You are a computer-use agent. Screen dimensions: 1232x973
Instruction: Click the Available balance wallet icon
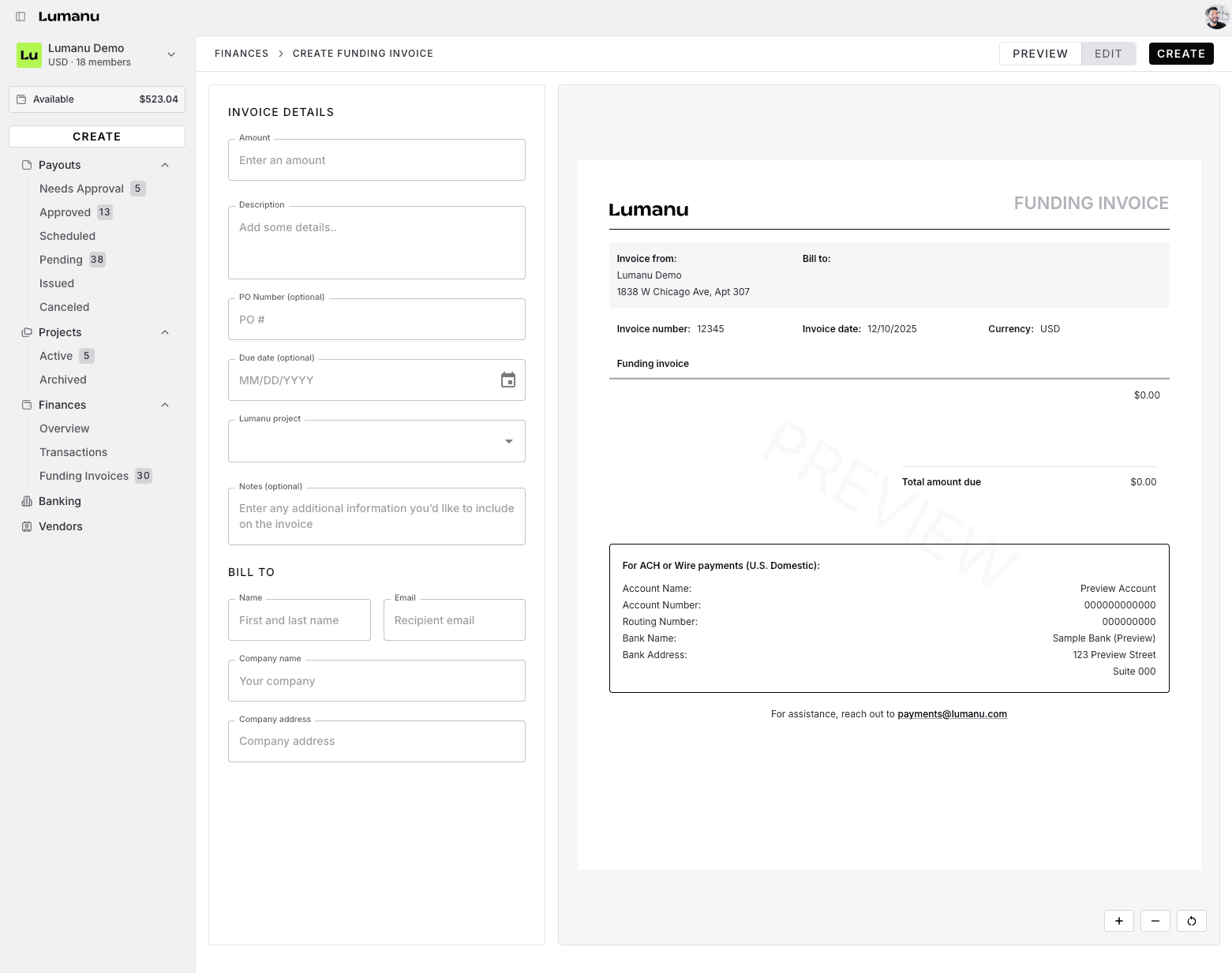[21, 99]
